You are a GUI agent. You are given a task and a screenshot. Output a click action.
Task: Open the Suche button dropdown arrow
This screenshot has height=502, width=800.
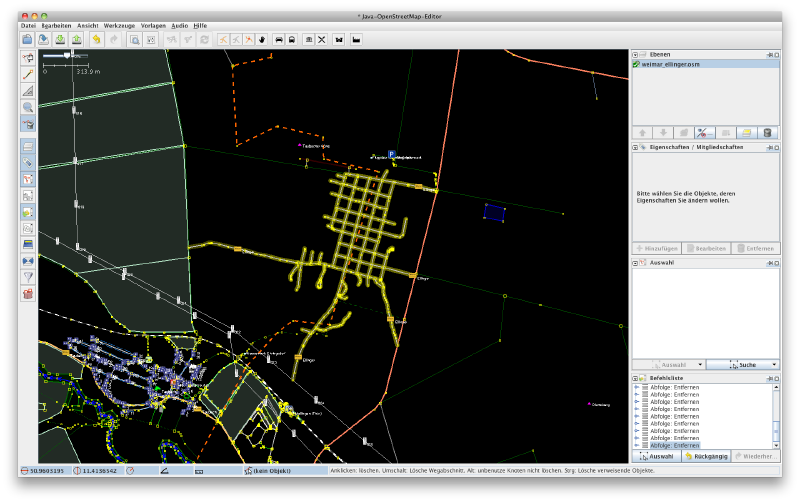(773, 366)
